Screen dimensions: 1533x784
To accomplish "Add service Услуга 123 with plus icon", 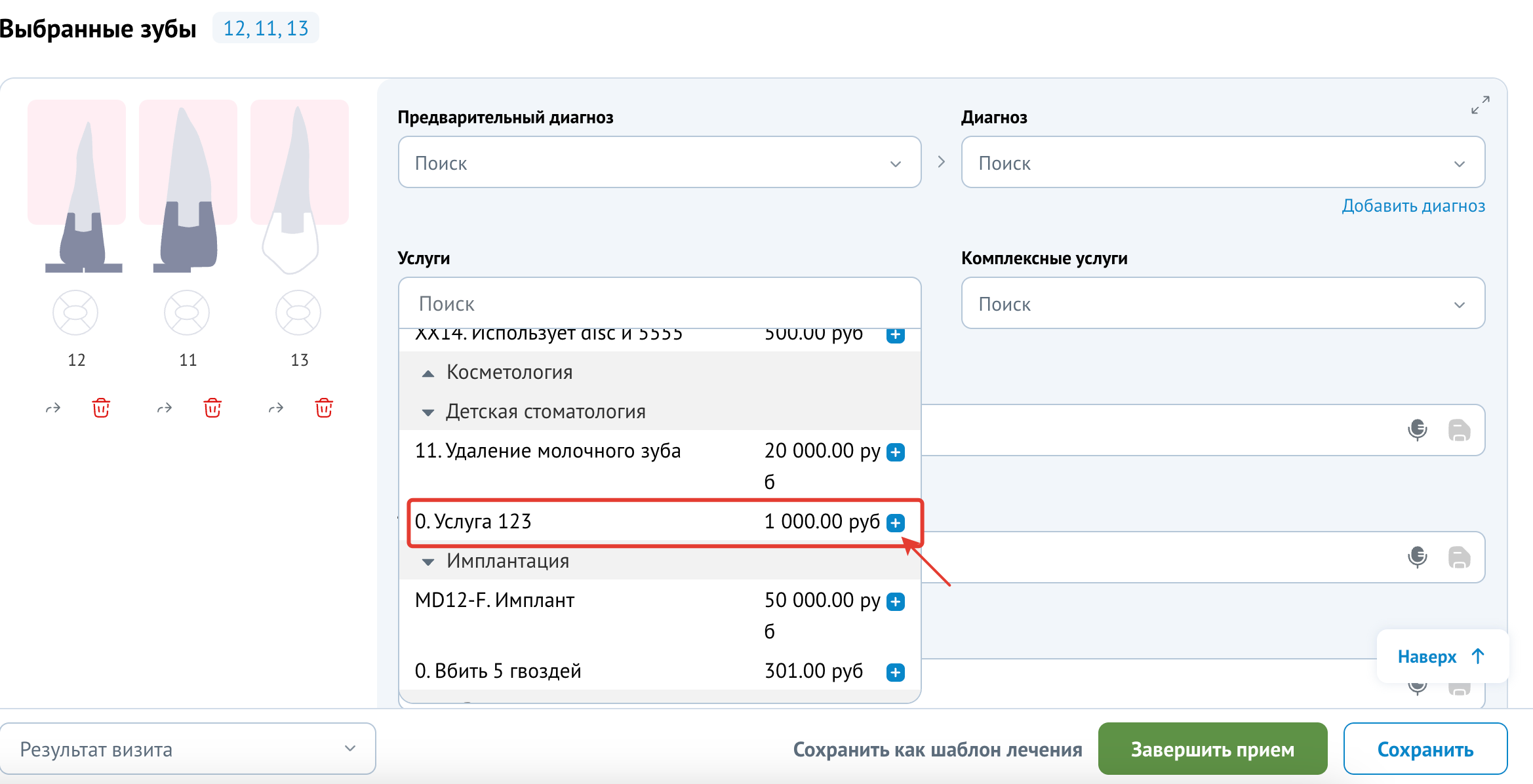I will point(896,522).
